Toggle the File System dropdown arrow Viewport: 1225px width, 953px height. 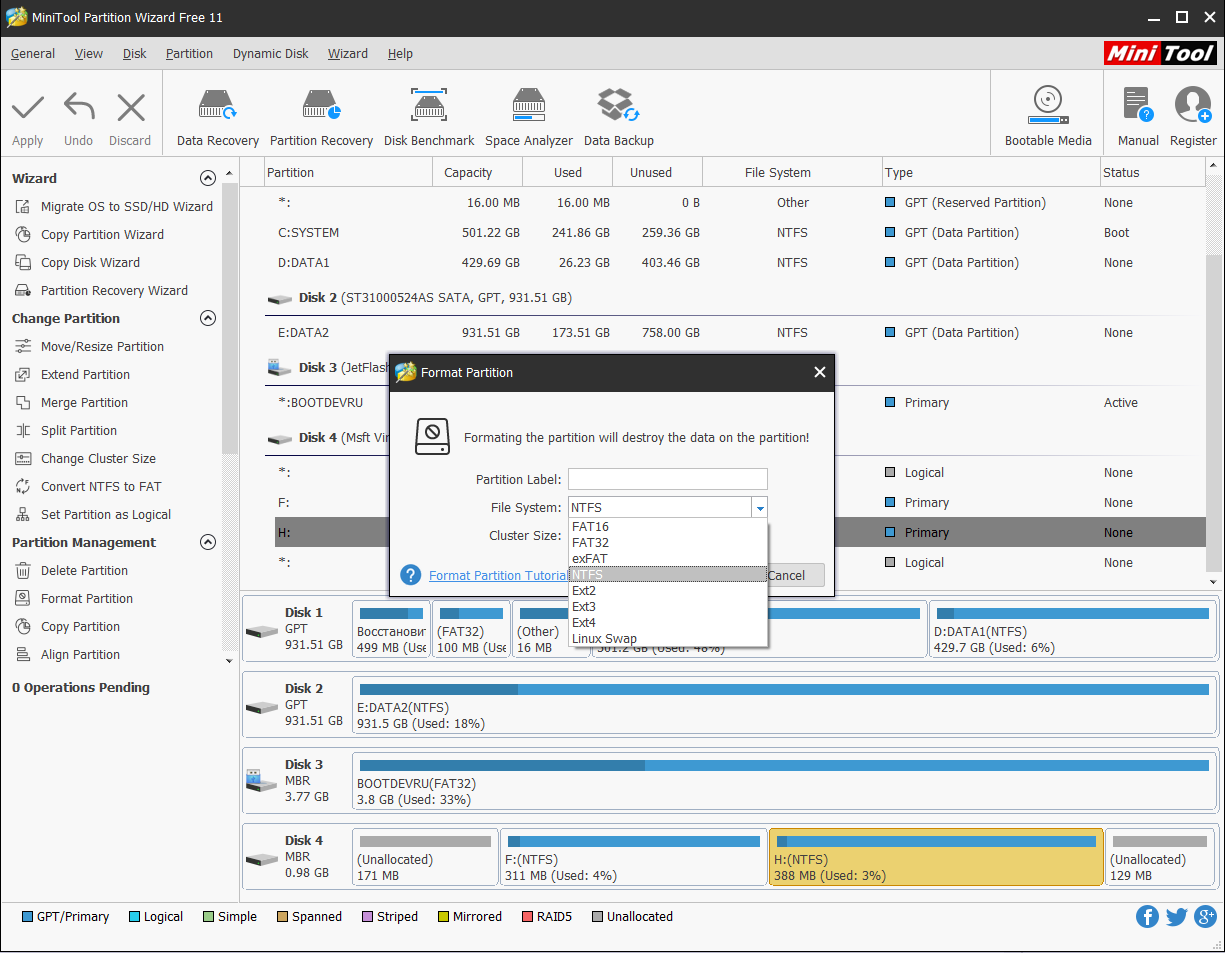coord(760,508)
